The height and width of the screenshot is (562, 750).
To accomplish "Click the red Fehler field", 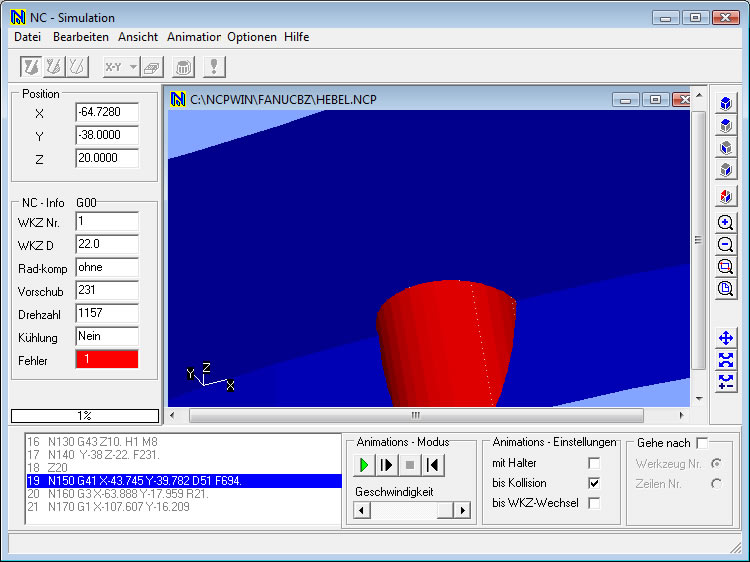I will tap(107, 359).
